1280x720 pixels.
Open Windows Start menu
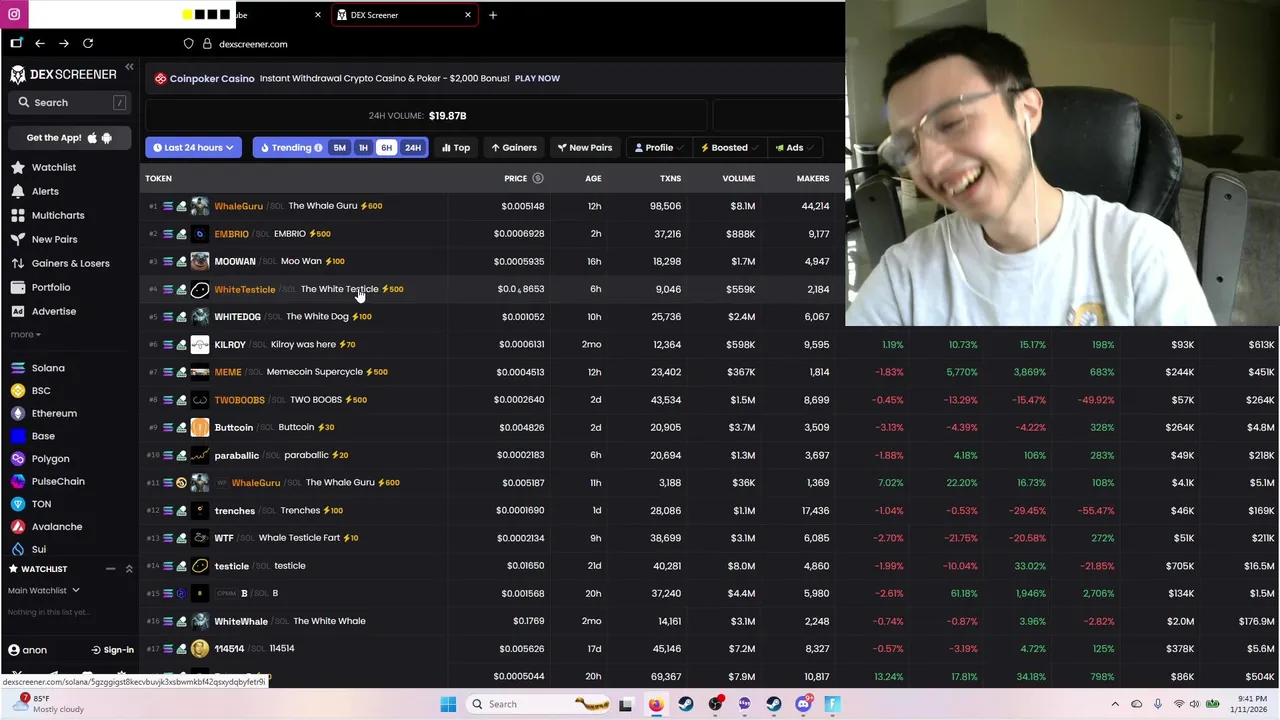448,704
